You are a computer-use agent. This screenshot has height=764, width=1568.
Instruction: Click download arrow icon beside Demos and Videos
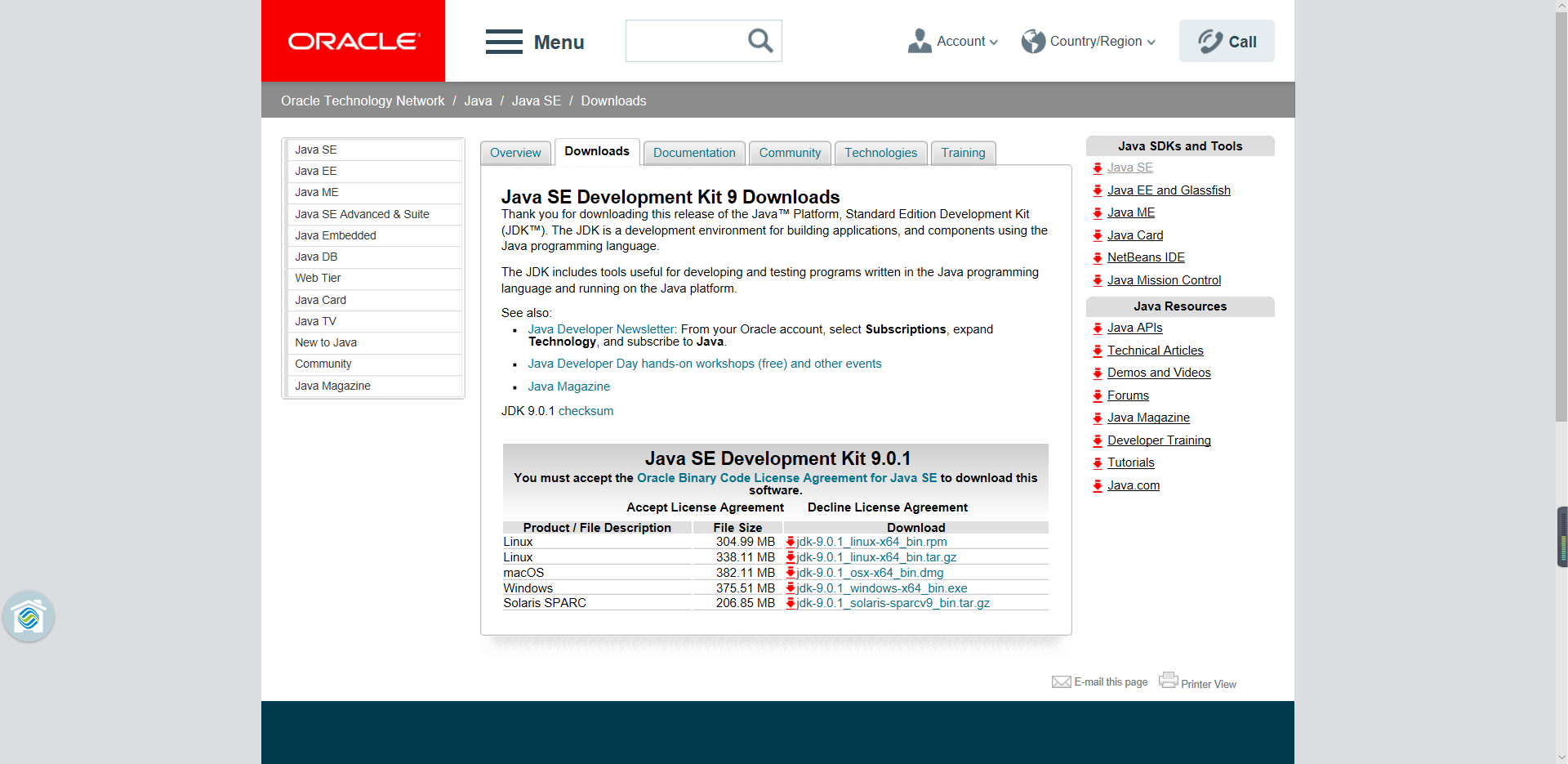[1098, 373]
